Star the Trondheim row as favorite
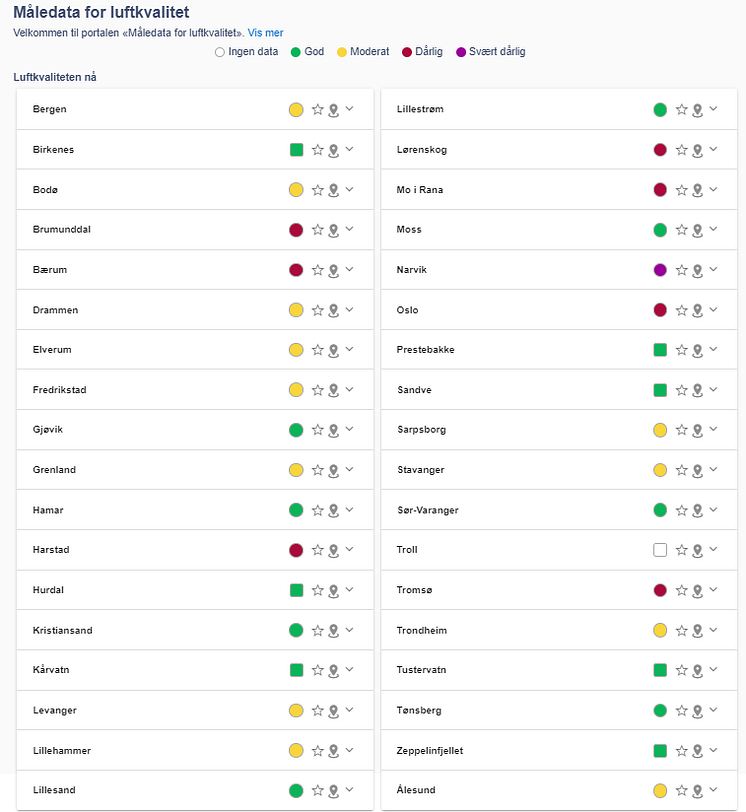Screen dimensions: 746x812 [681, 630]
